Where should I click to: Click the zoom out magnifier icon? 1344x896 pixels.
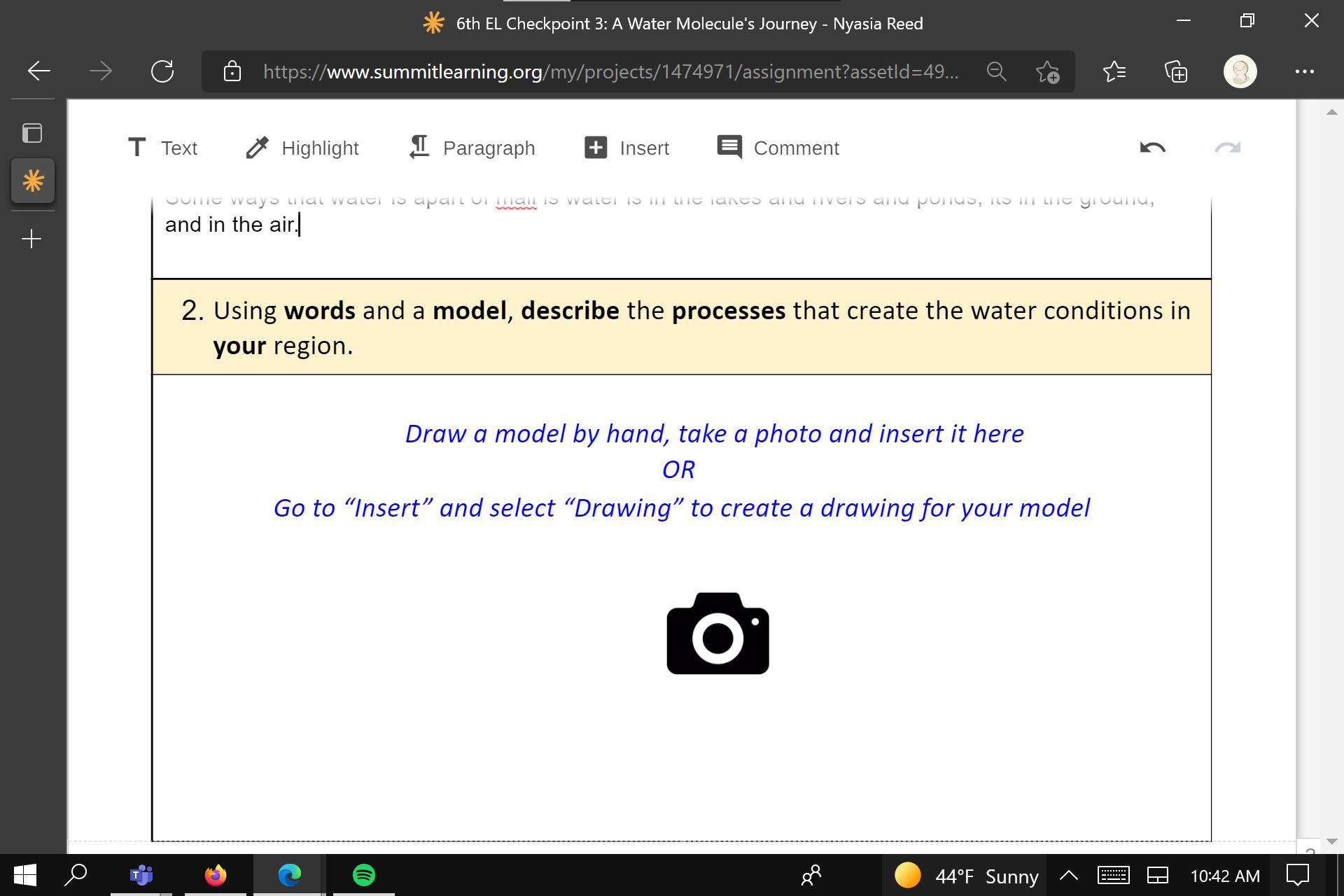pyautogui.click(x=996, y=71)
